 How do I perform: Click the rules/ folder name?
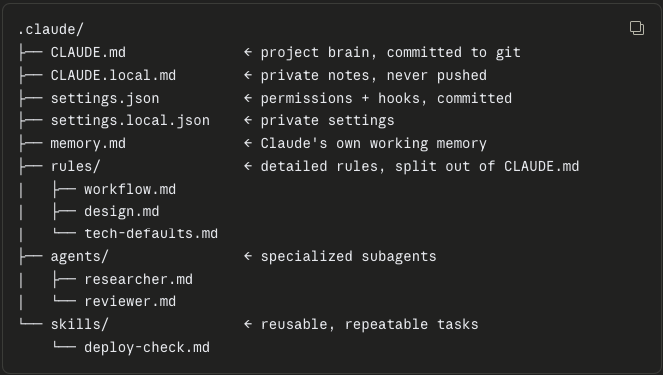pos(75,166)
